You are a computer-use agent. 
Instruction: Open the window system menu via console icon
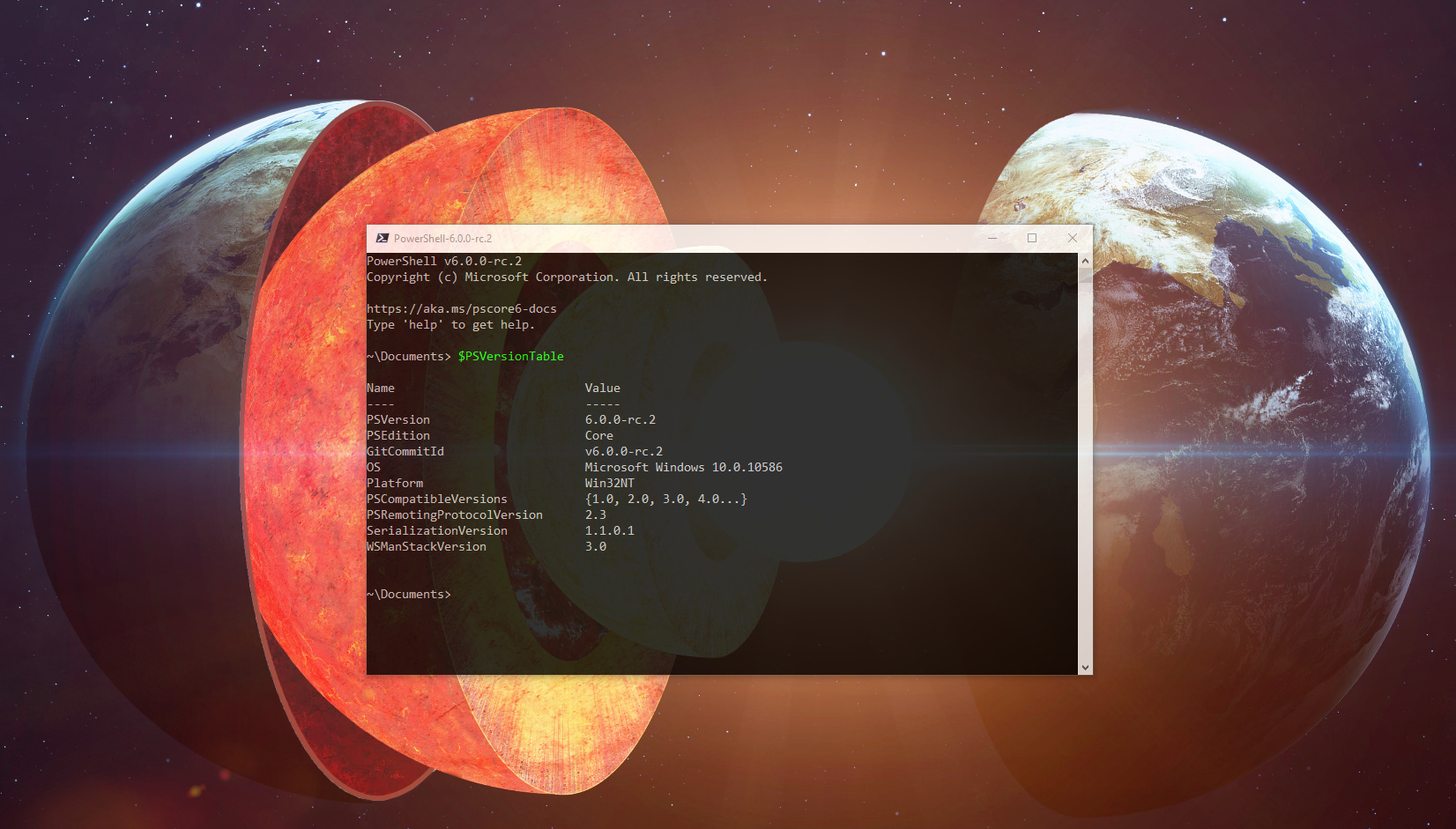tap(383, 238)
